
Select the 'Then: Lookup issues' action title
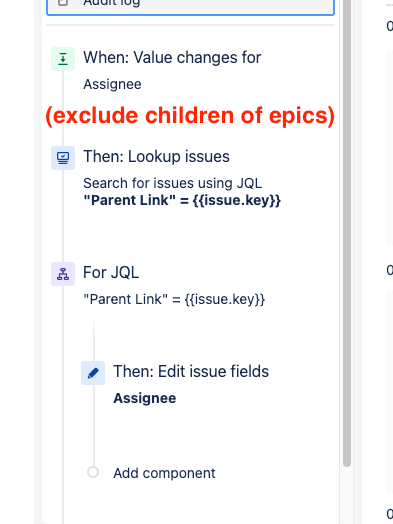pos(156,156)
